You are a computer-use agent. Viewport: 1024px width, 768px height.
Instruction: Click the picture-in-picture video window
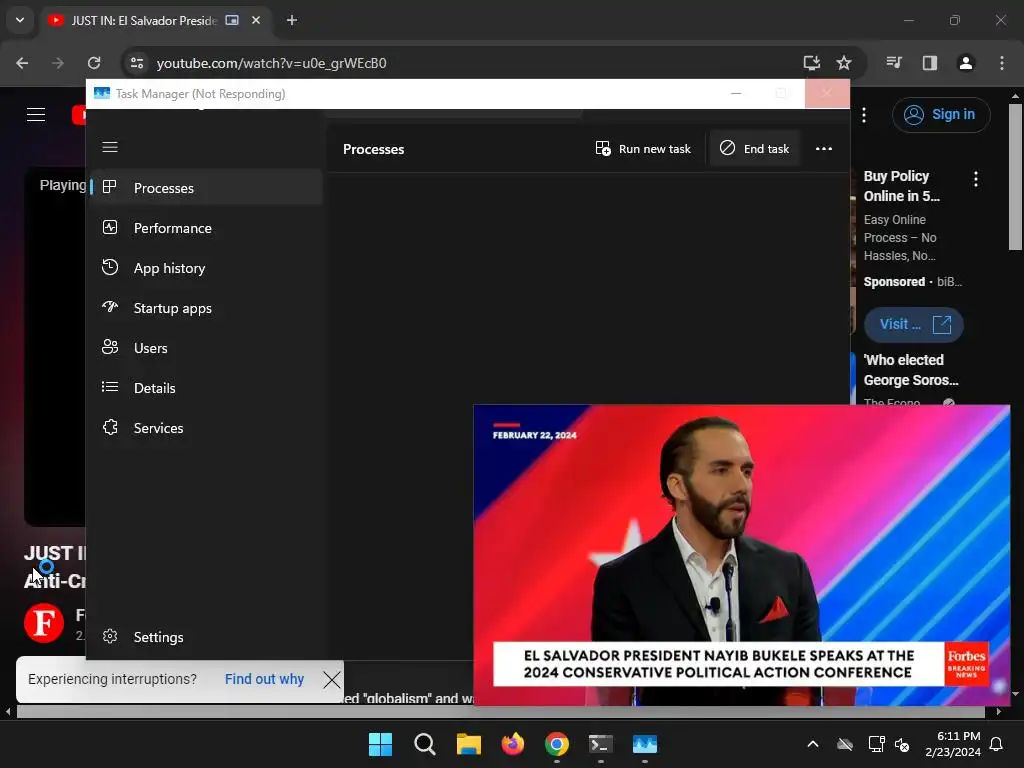[741, 555]
